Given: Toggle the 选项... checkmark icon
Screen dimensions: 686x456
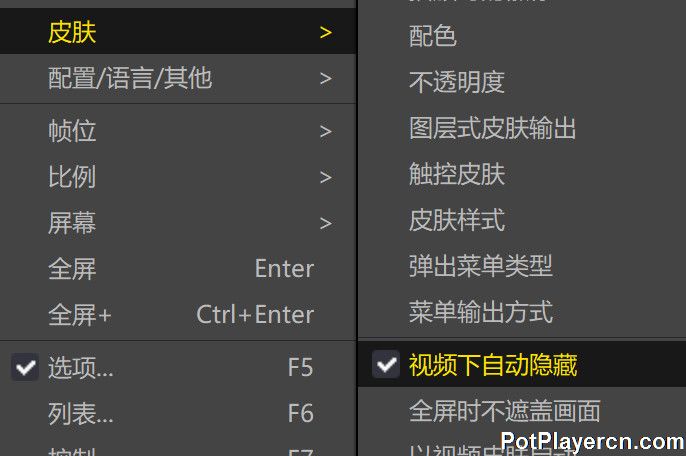Looking at the screenshot, I should click(25, 367).
